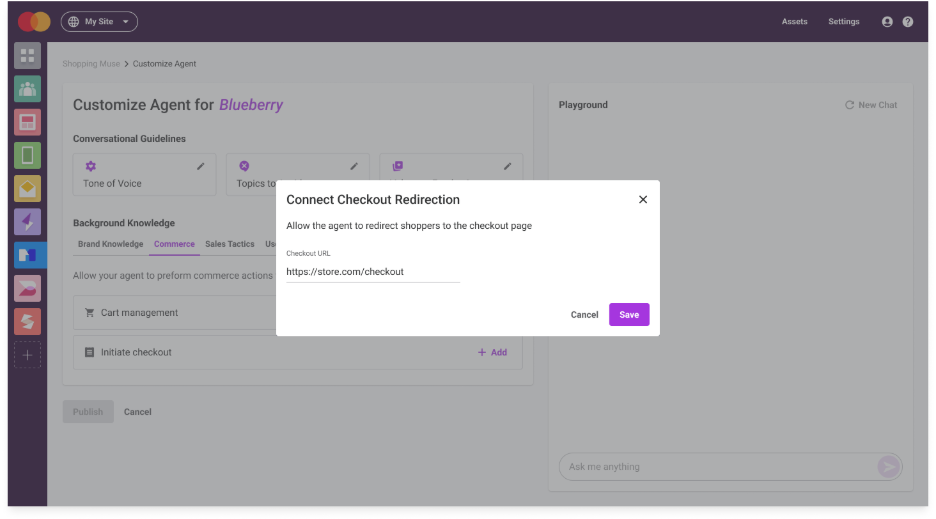Image resolution: width=936 pixels, height=519 pixels.
Task: Click the Blueberry agent name
Action: pos(251,105)
